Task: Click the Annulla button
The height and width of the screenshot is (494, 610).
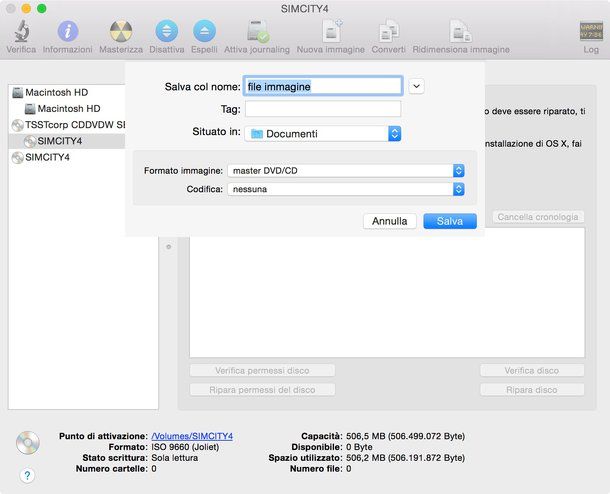Action: [389, 221]
